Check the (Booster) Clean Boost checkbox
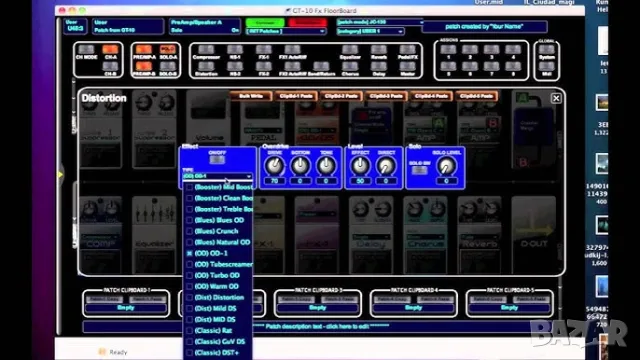 [189, 198]
